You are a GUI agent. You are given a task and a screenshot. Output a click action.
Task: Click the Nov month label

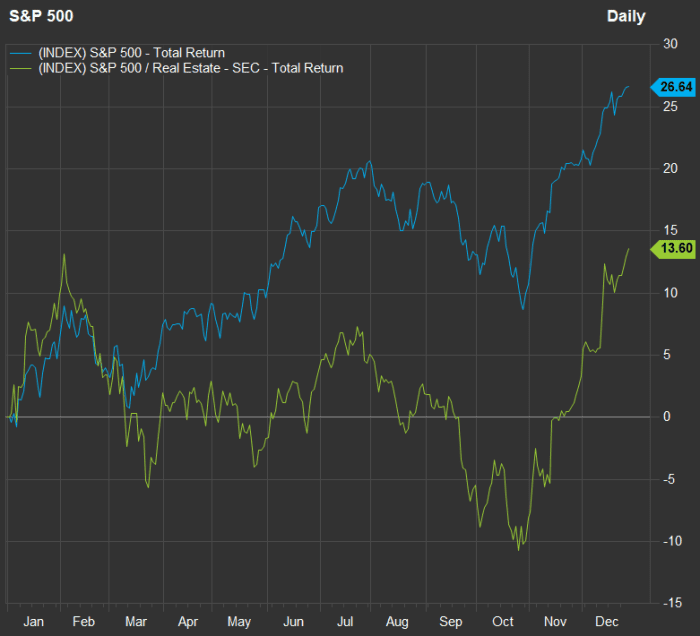555,621
